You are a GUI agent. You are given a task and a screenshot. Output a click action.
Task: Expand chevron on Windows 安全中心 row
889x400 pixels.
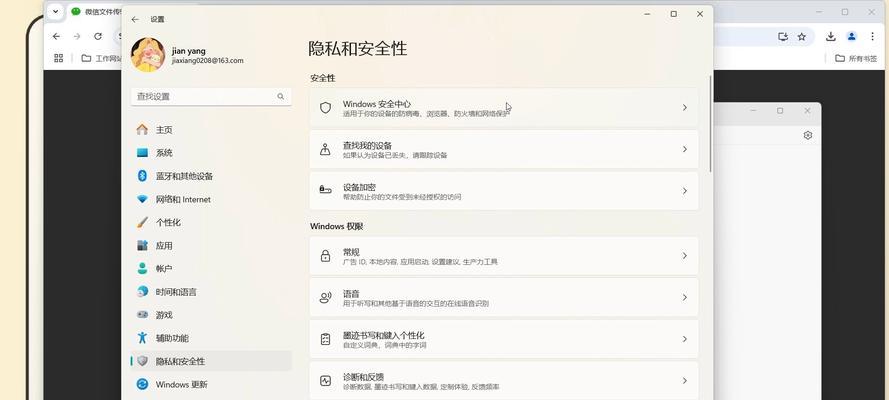(x=685, y=107)
